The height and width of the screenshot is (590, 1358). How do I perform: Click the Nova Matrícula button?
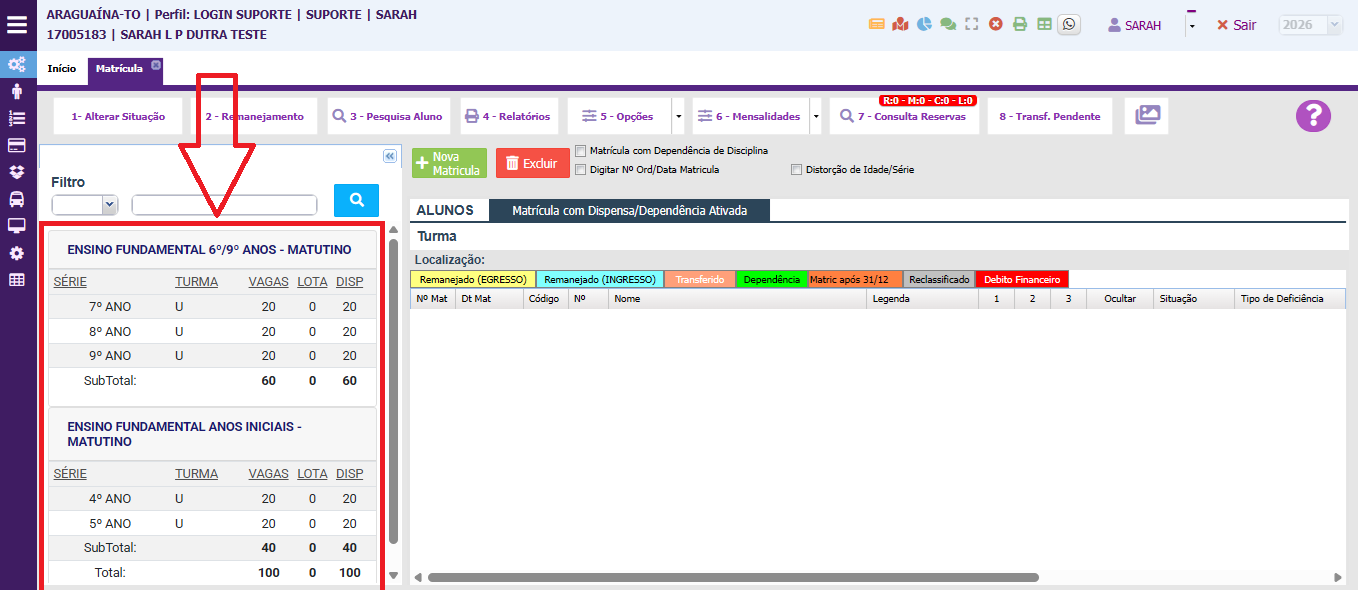pyautogui.click(x=449, y=164)
